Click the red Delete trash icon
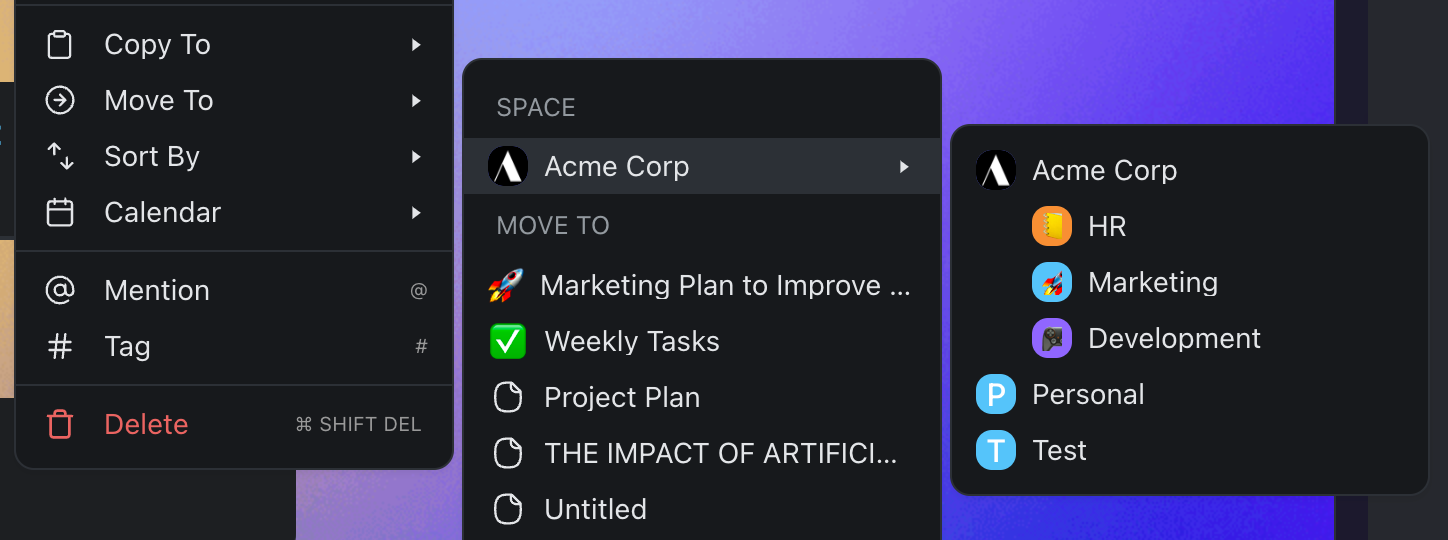Image resolution: width=1448 pixels, height=540 pixels. pyautogui.click(x=60, y=425)
